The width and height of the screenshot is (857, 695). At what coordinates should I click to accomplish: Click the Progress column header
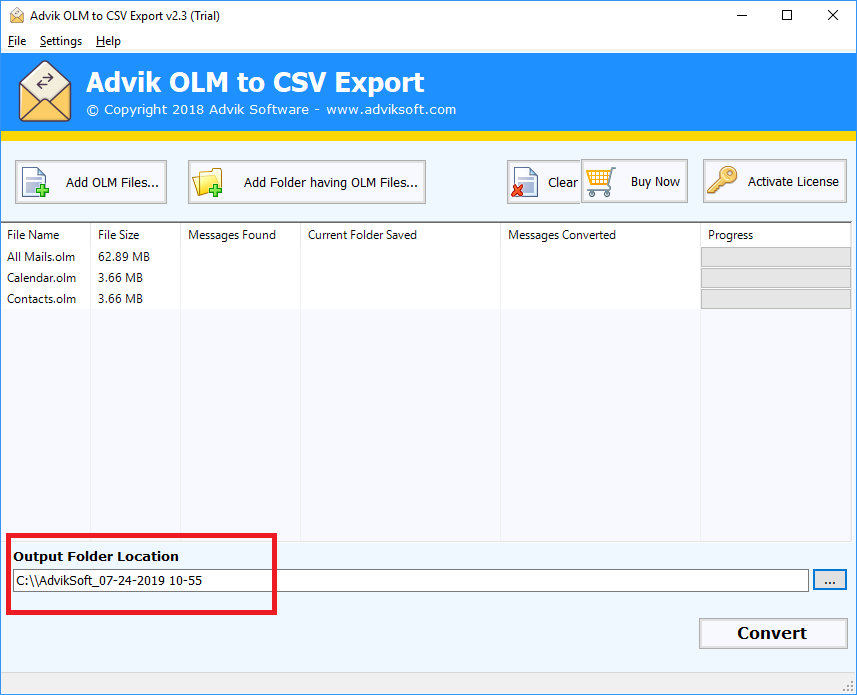(776, 235)
